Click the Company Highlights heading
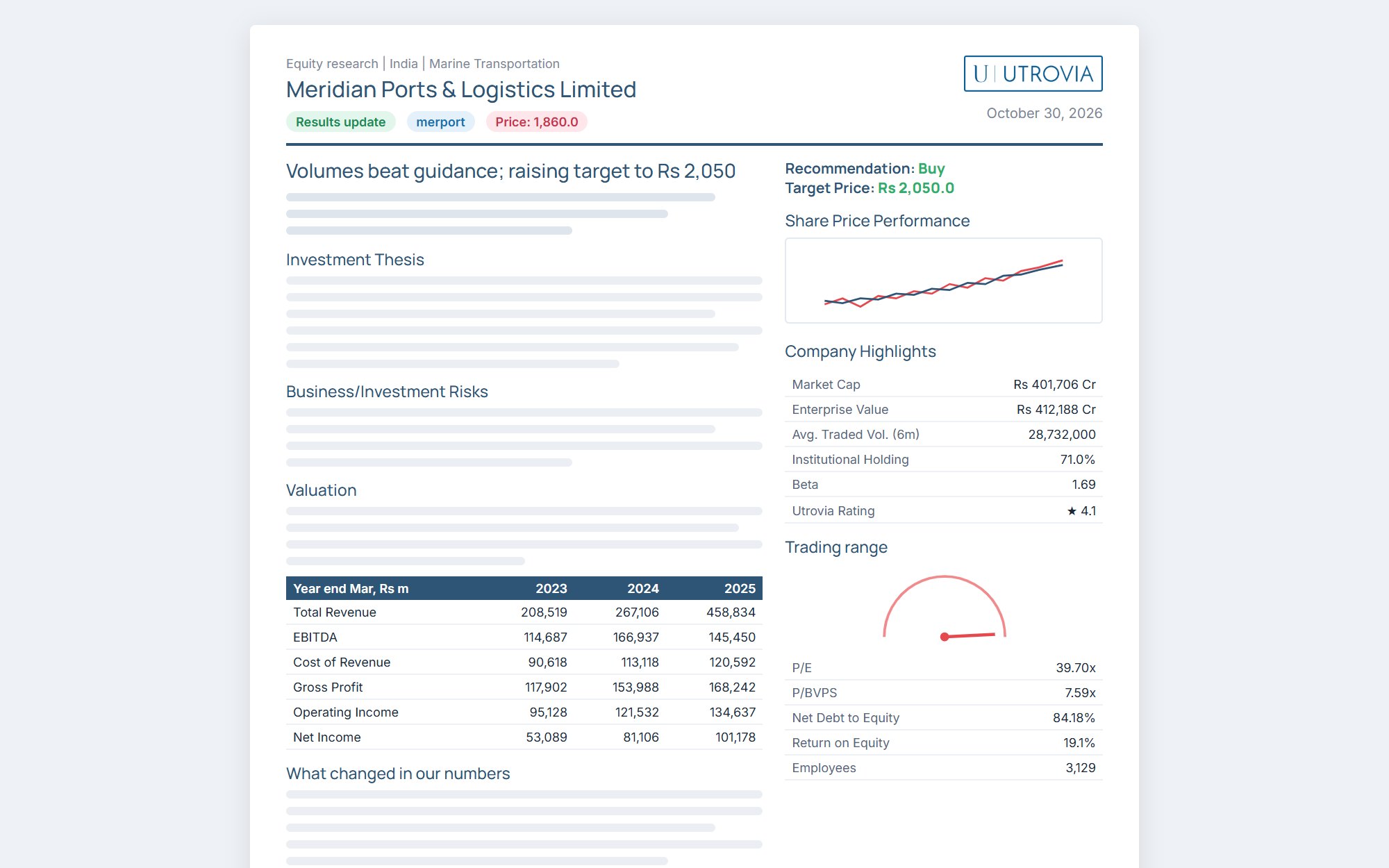Viewport: 1389px width, 868px height. tap(860, 351)
